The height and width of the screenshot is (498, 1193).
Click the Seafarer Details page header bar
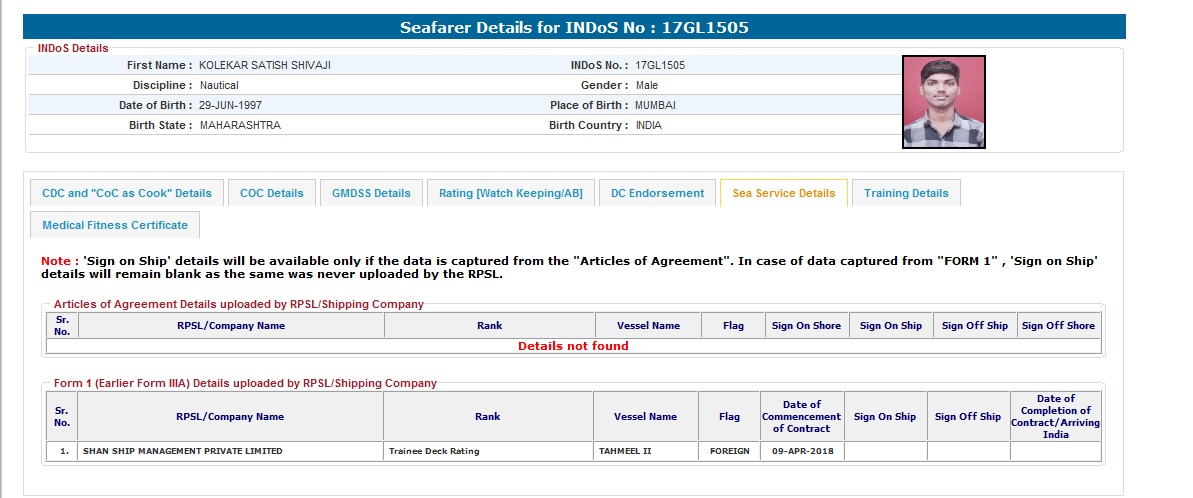point(573,27)
